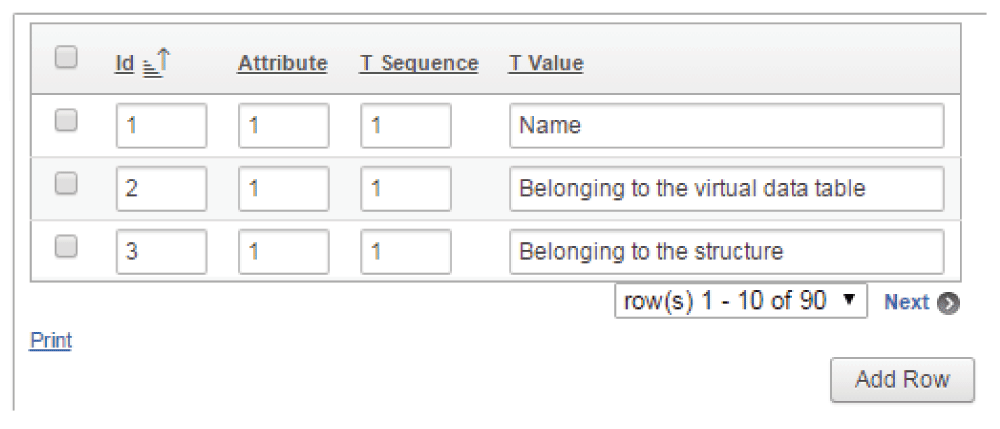Click the Add Row button
The width and height of the screenshot is (1000, 429).
902,380
